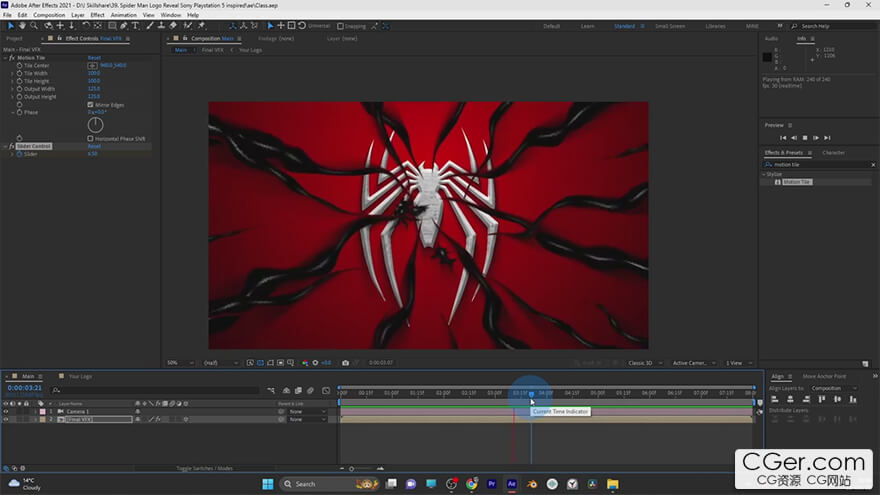The height and width of the screenshot is (495, 880).
Task: Open parent dropdown for Camera 1
Action: point(308,411)
